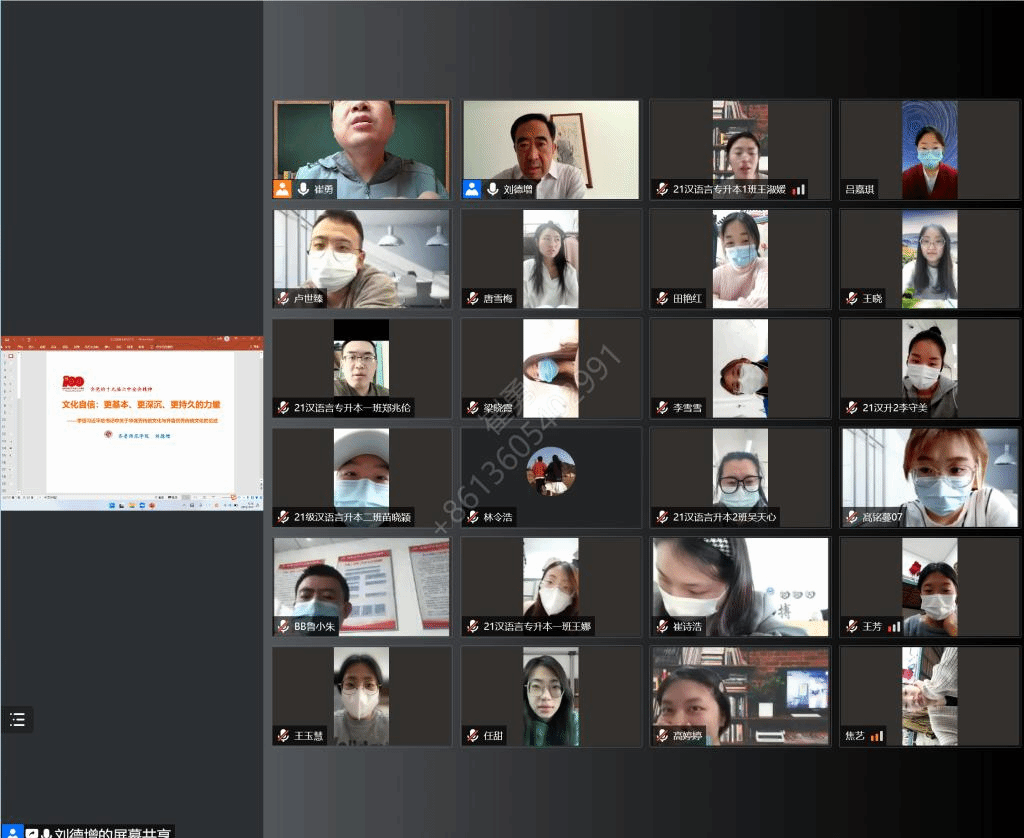
Task: Open the shared PowerPoint screen thumbnail
Action: [x=131, y=423]
